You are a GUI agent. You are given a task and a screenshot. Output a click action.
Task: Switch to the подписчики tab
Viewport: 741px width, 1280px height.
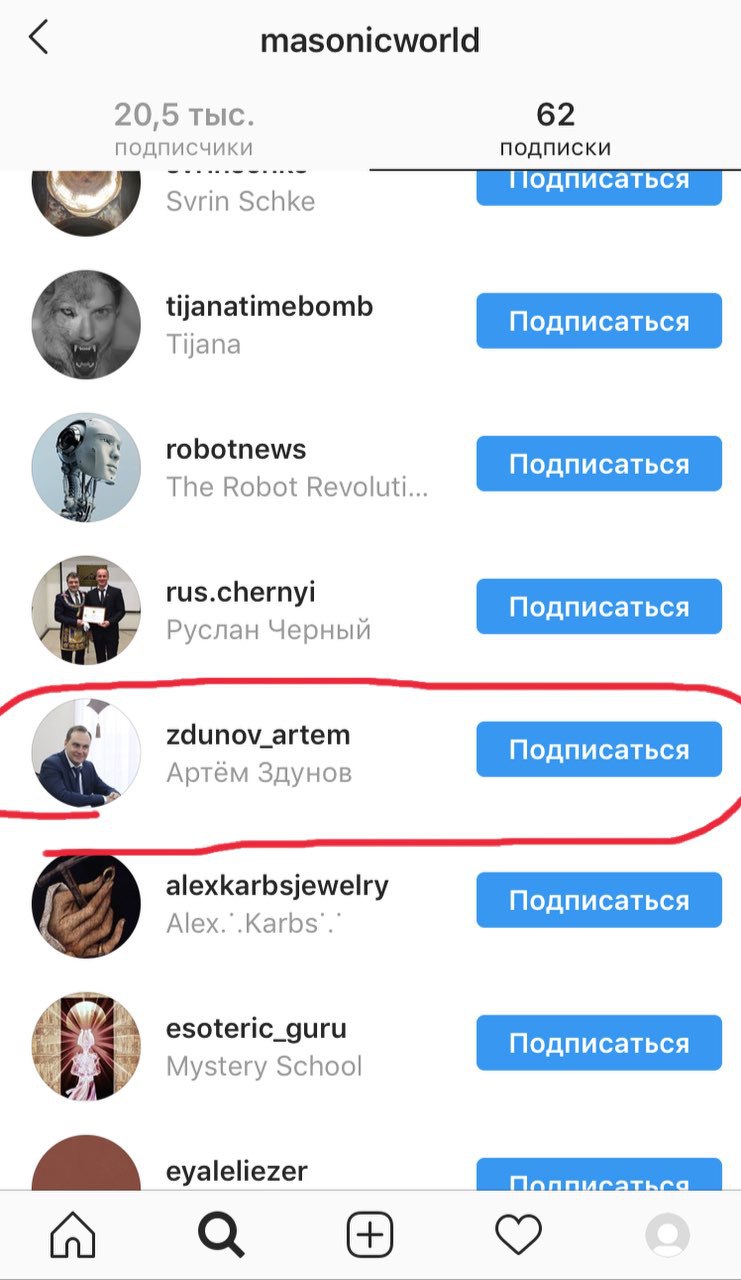[184, 129]
